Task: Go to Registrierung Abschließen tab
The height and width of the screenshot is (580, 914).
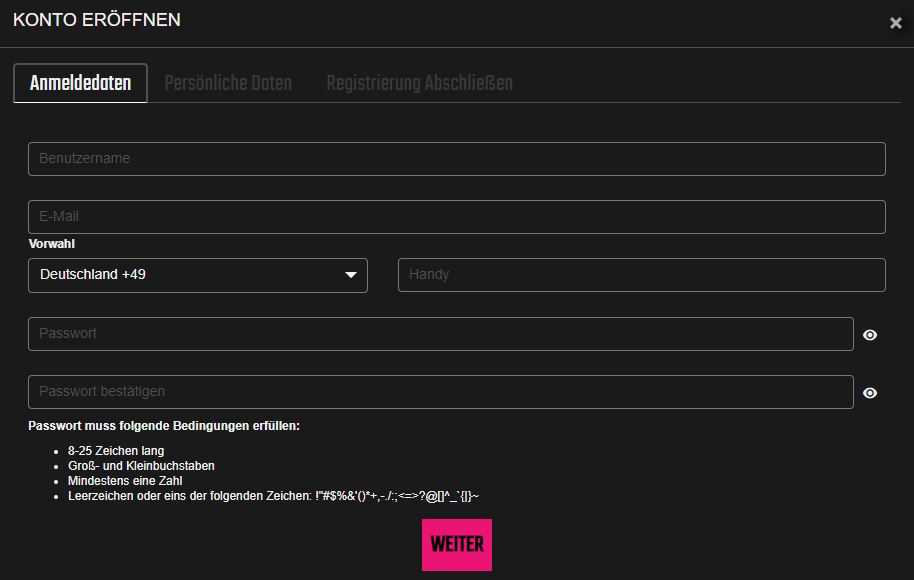Action: [x=419, y=83]
